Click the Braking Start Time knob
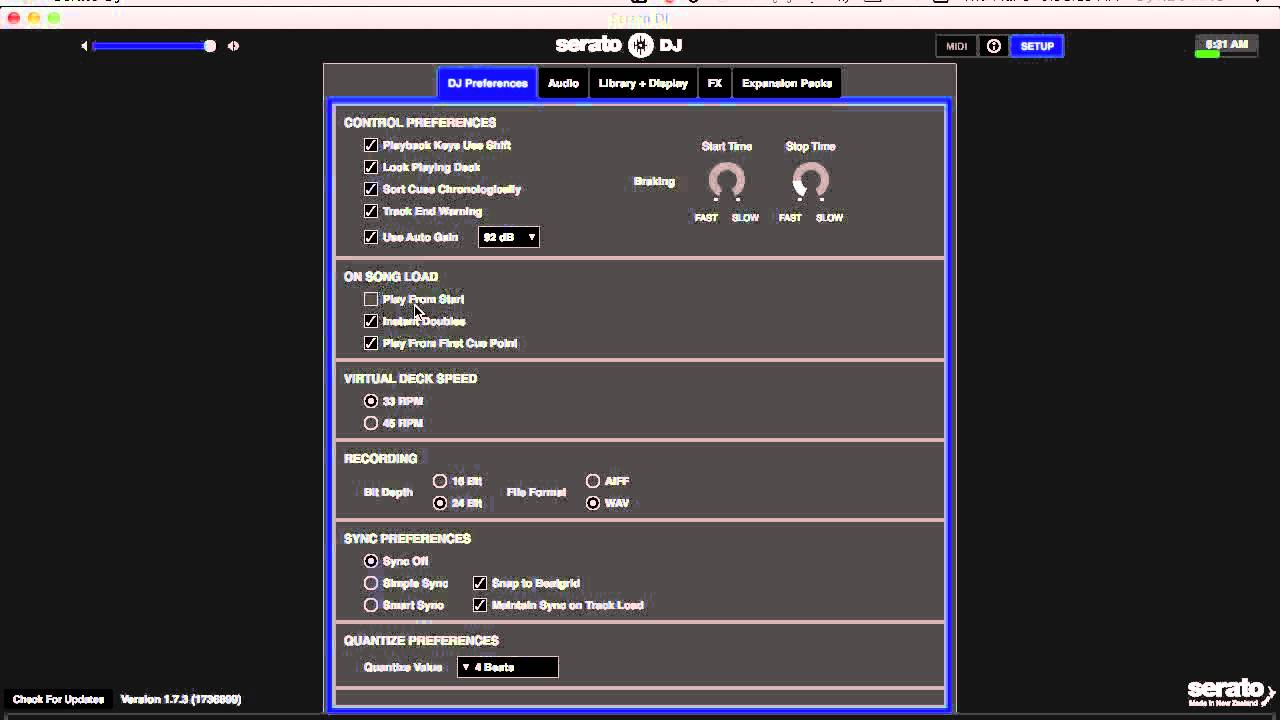The image size is (1280, 720). coord(727,182)
